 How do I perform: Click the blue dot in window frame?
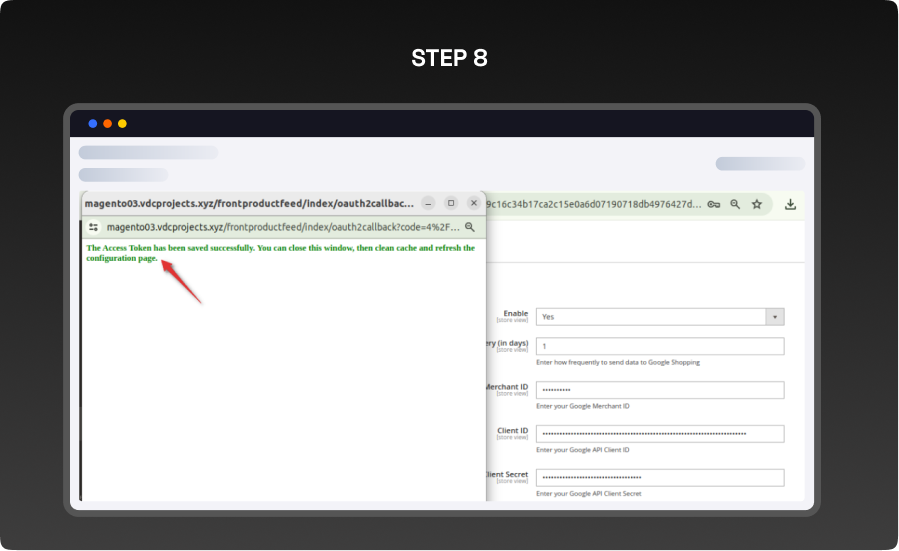click(x=93, y=124)
